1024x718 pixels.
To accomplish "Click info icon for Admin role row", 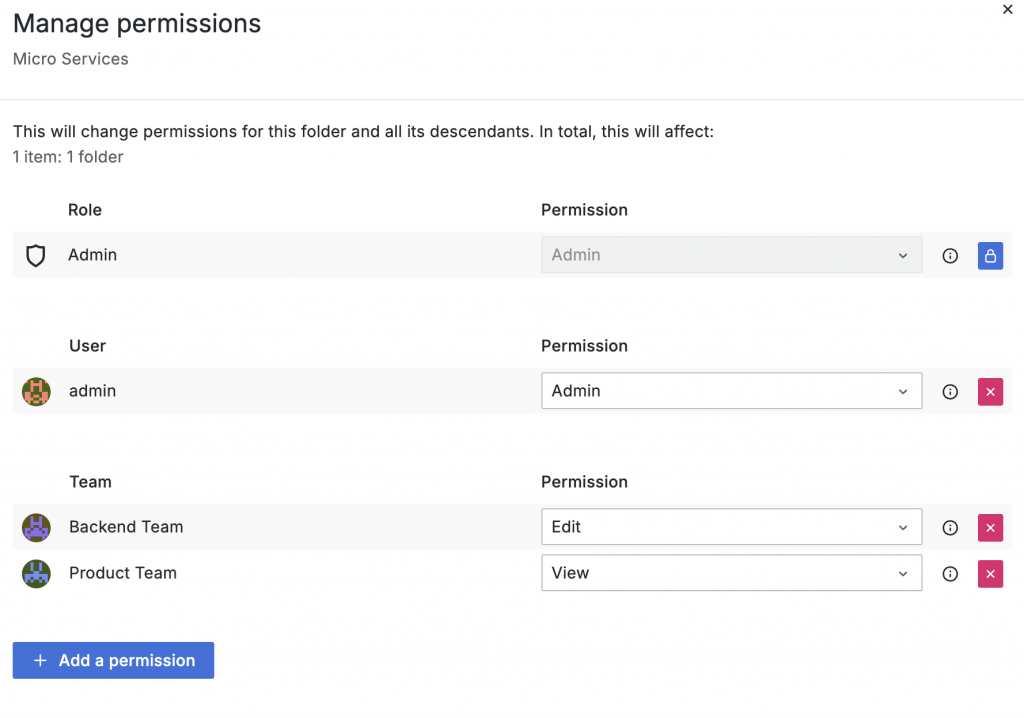I will [x=950, y=256].
